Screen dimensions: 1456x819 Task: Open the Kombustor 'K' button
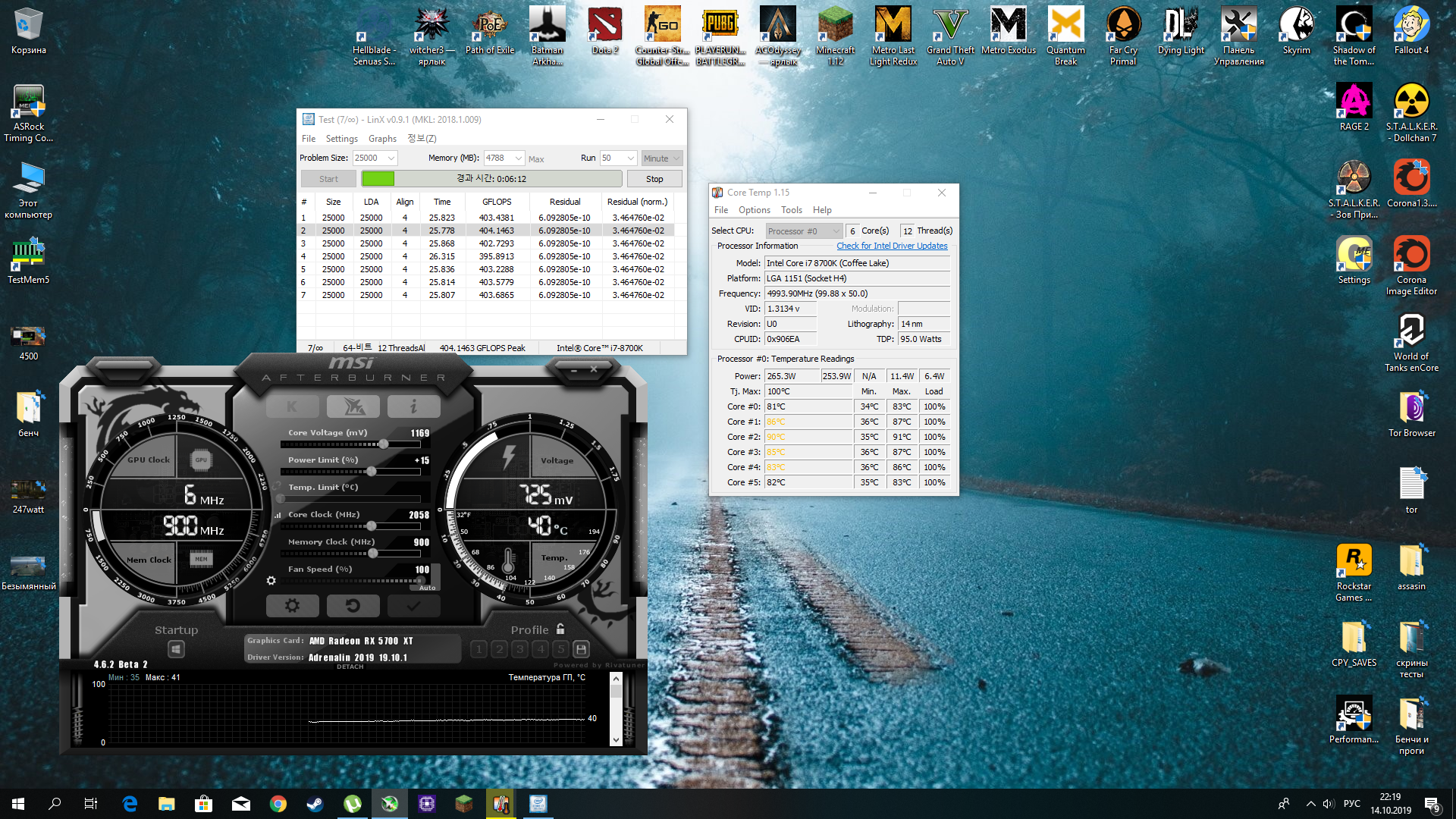click(292, 407)
